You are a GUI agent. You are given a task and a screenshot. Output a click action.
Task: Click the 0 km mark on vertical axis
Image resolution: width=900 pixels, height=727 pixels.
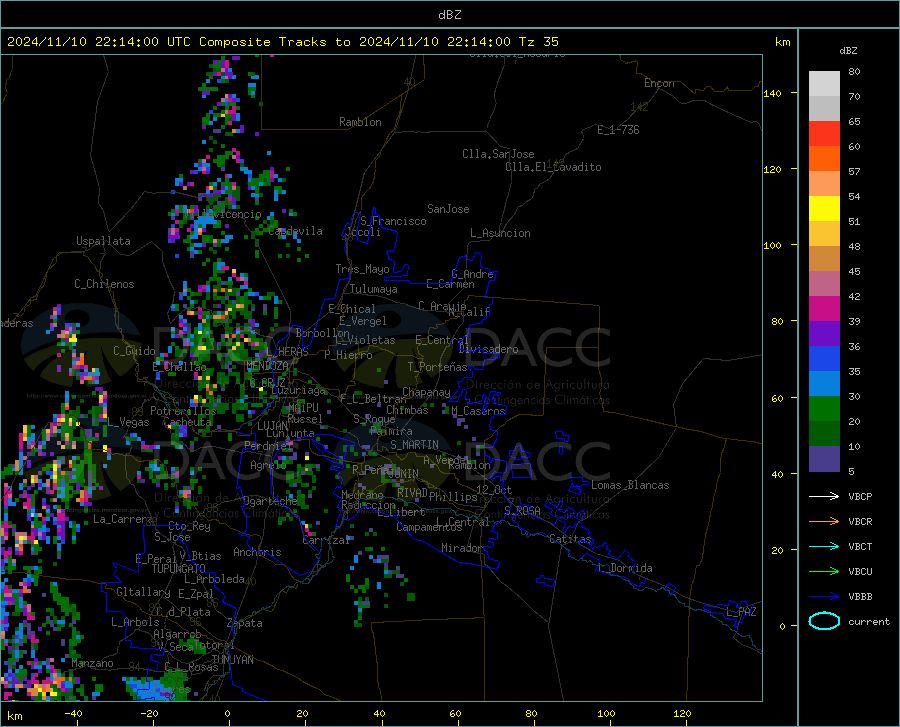tap(782, 626)
